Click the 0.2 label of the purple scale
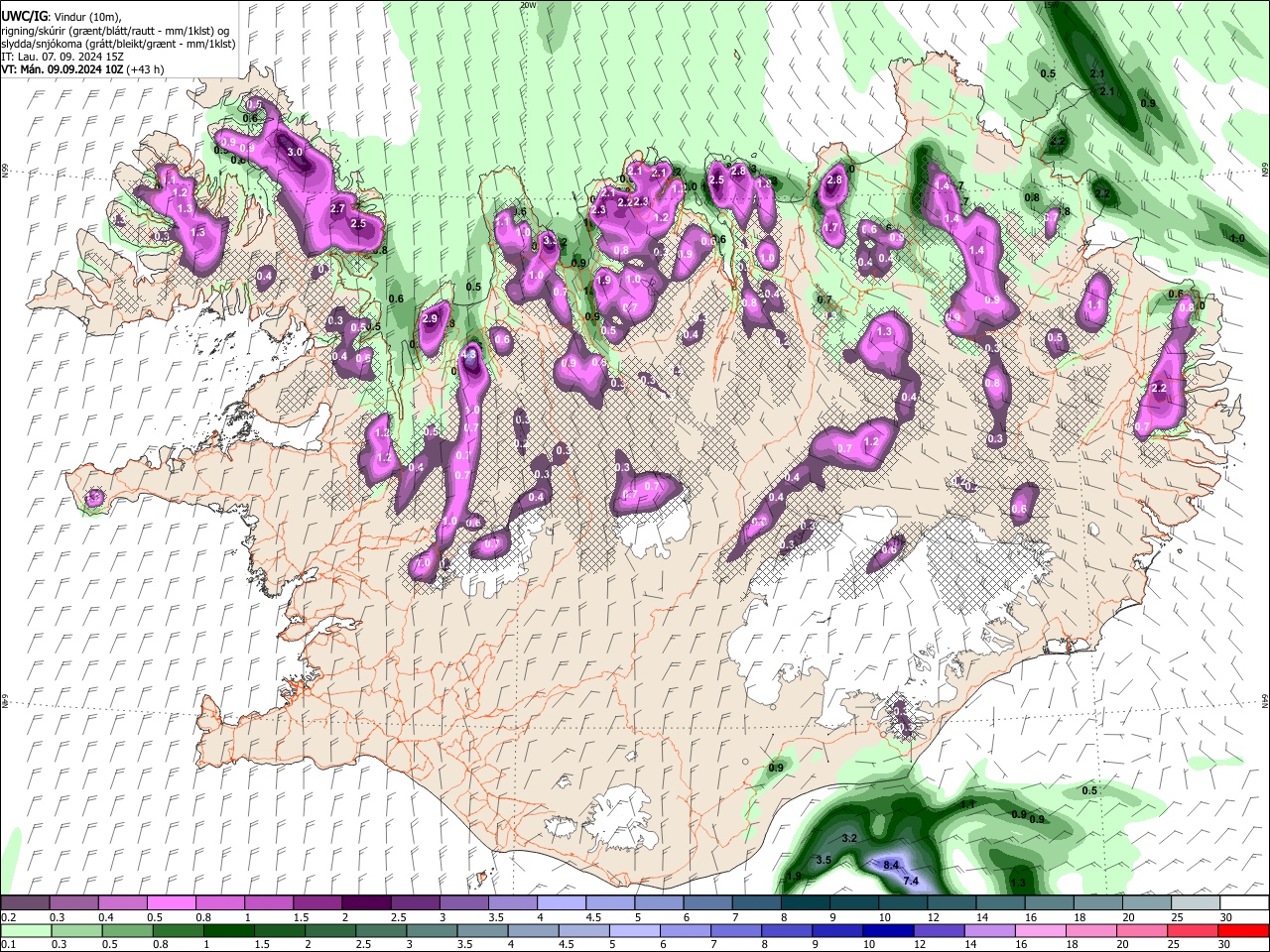 (x=8, y=917)
